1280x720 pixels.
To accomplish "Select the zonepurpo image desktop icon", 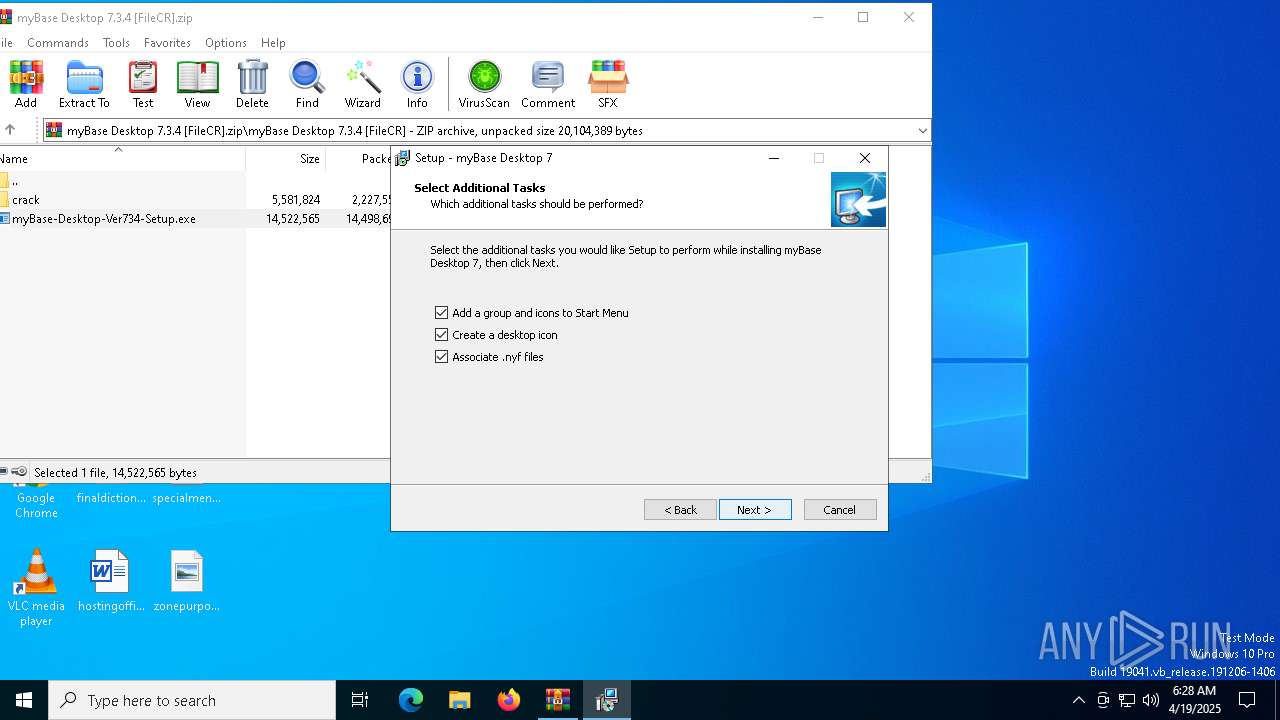I will 186,581.
